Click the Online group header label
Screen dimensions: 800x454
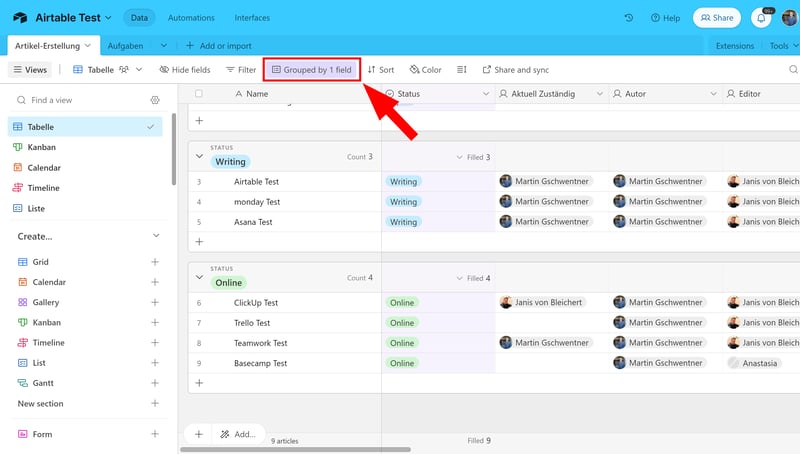tap(229, 283)
